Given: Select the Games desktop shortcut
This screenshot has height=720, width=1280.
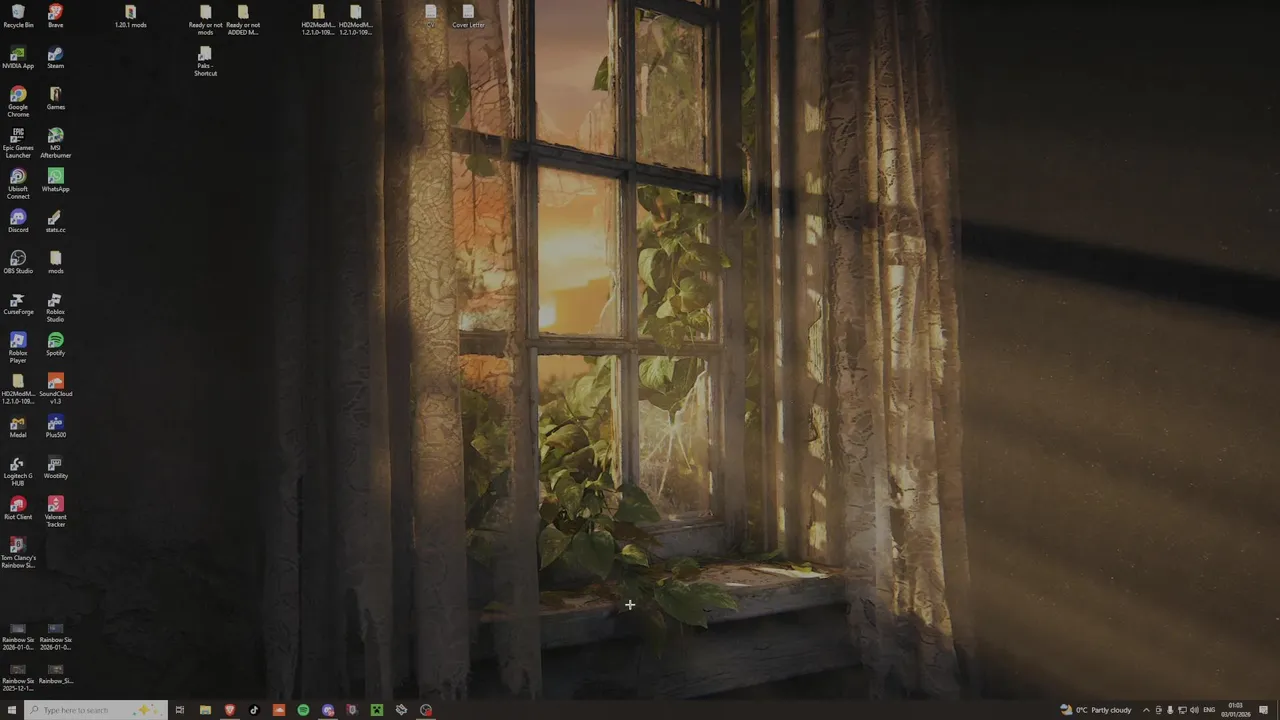Looking at the screenshot, I should point(55,98).
